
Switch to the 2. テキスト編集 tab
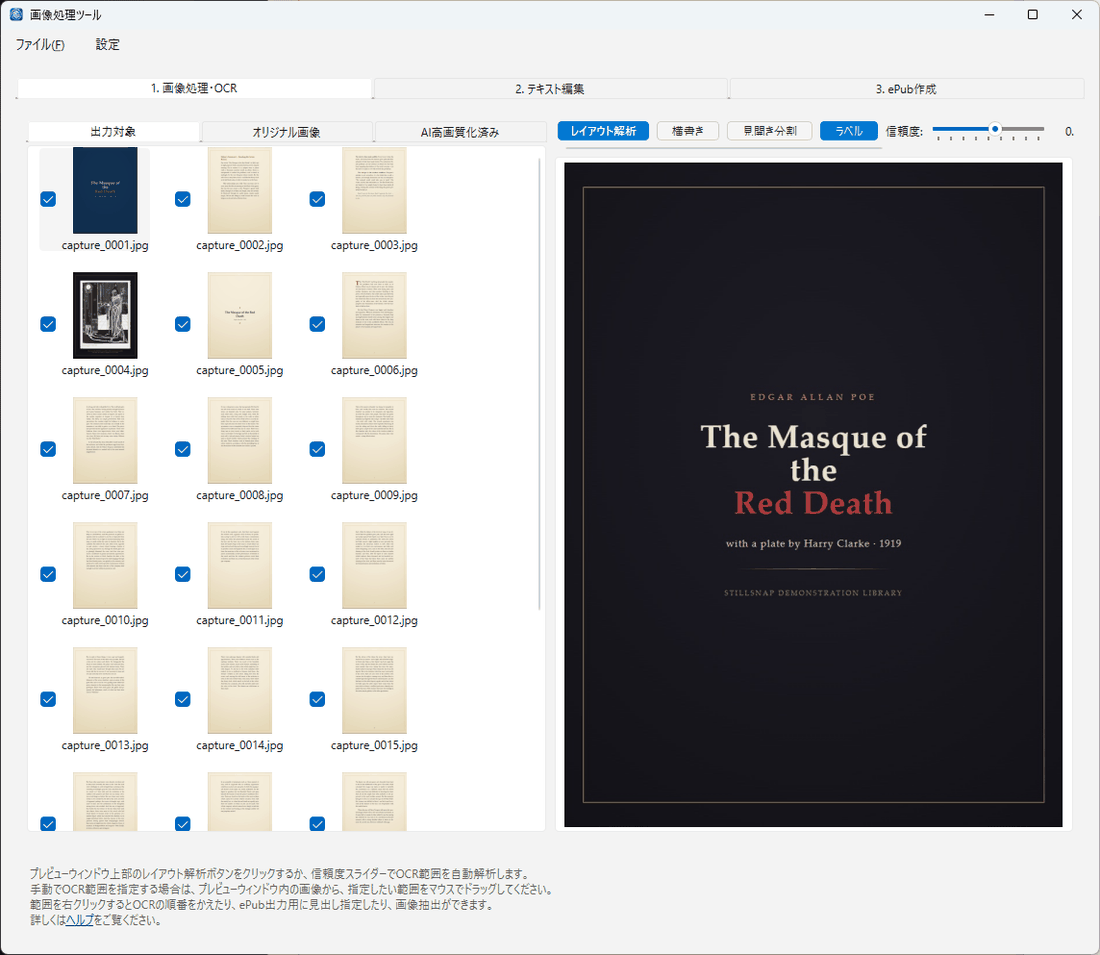(x=550, y=89)
